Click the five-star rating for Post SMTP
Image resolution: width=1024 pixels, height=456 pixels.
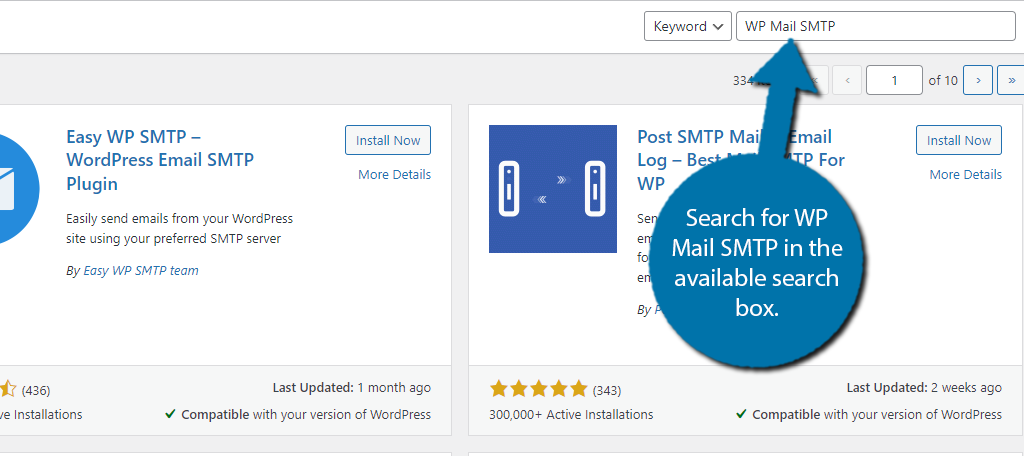pyautogui.click(x=538, y=388)
